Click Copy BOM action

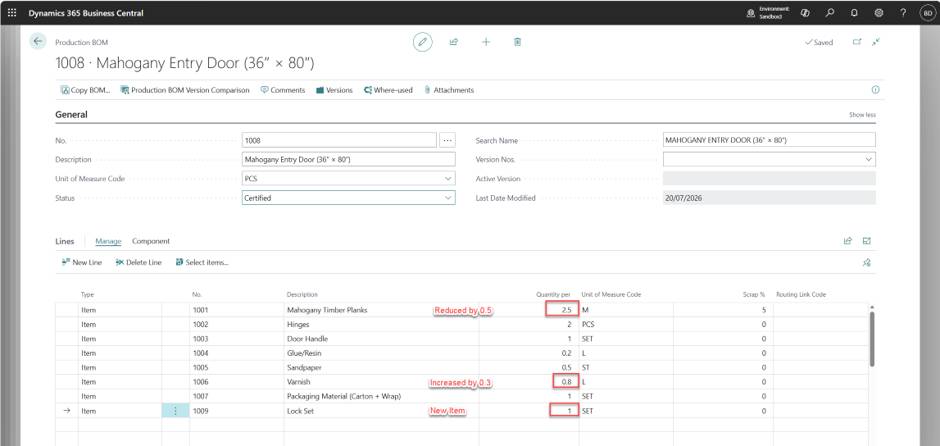coord(86,90)
